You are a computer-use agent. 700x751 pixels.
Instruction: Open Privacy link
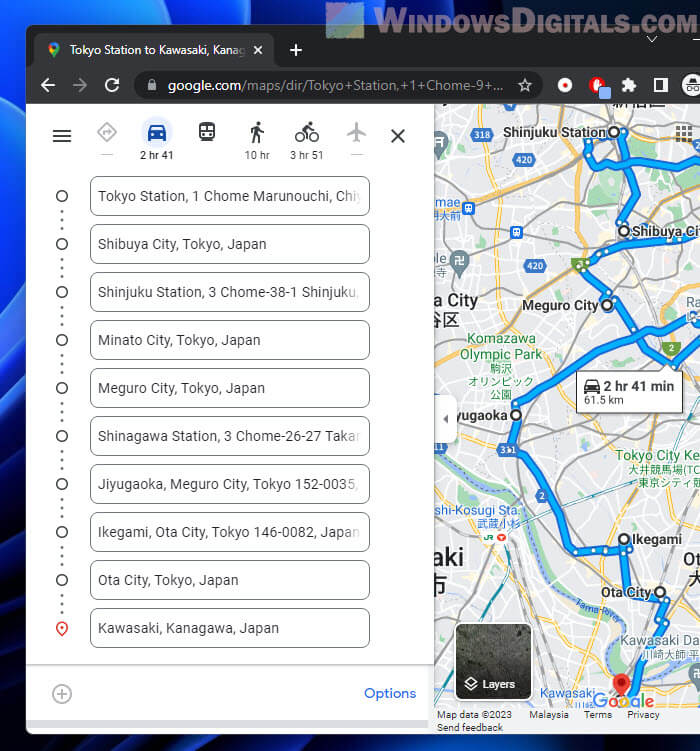[x=643, y=715]
